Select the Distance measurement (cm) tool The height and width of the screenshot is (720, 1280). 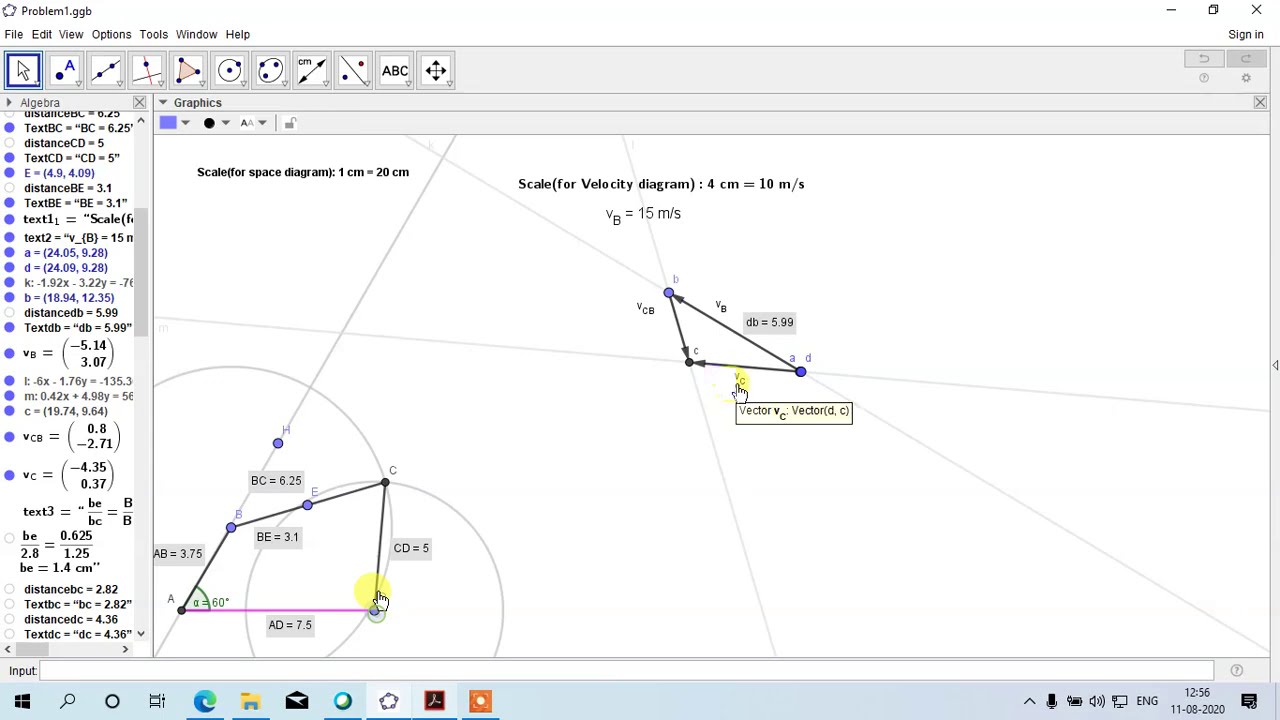(311, 70)
